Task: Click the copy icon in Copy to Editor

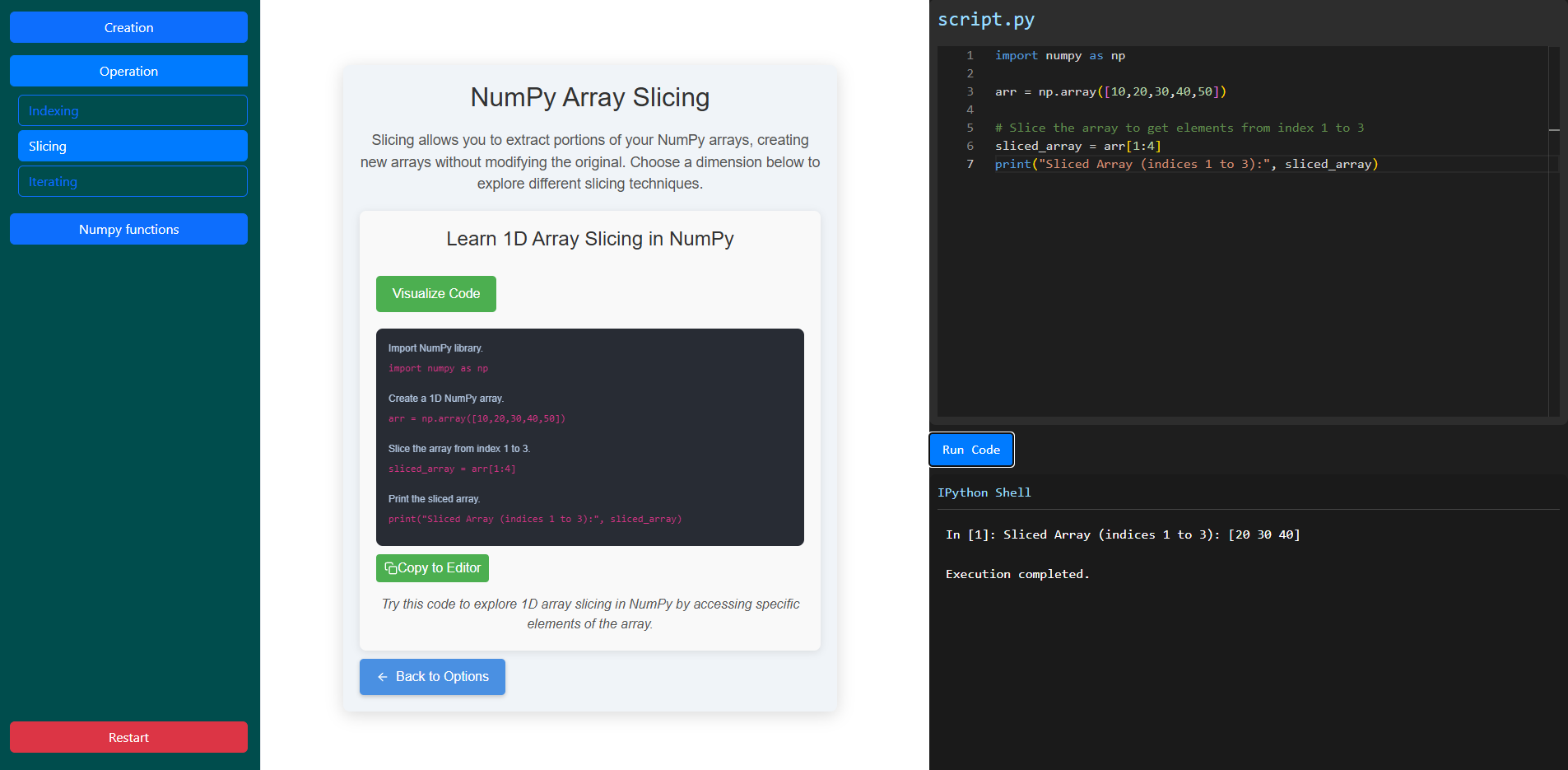Action: 391,568
